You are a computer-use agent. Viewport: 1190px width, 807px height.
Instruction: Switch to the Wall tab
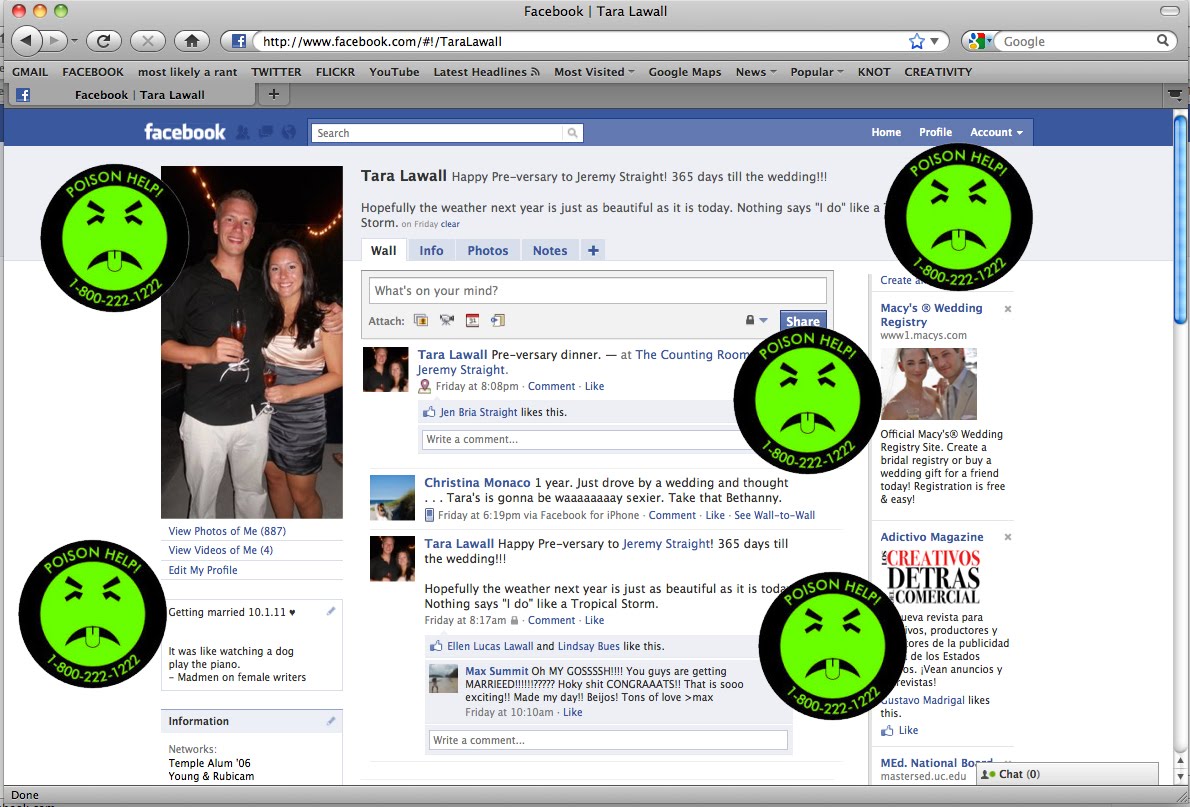point(383,251)
